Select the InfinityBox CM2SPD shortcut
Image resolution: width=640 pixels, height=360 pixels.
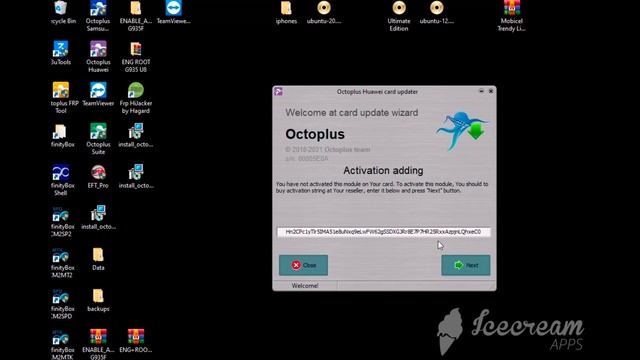point(62,304)
